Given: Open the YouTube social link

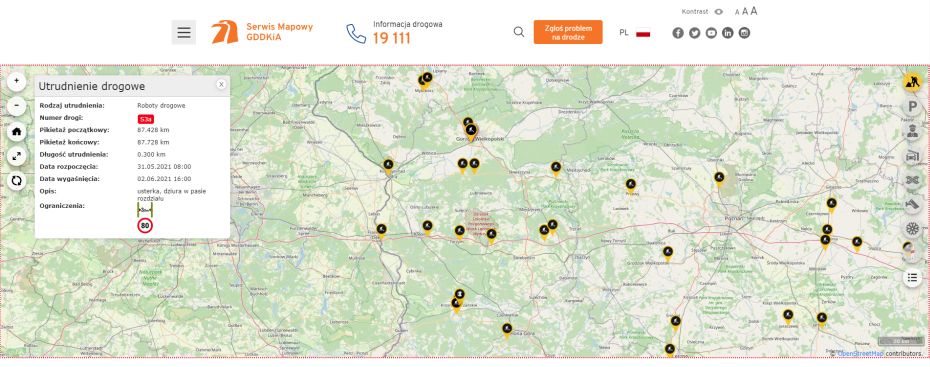Looking at the screenshot, I should [711, 33].
